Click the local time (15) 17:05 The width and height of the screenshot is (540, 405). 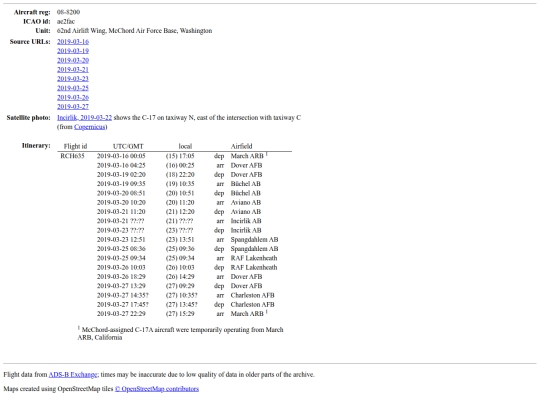point(180,156)
